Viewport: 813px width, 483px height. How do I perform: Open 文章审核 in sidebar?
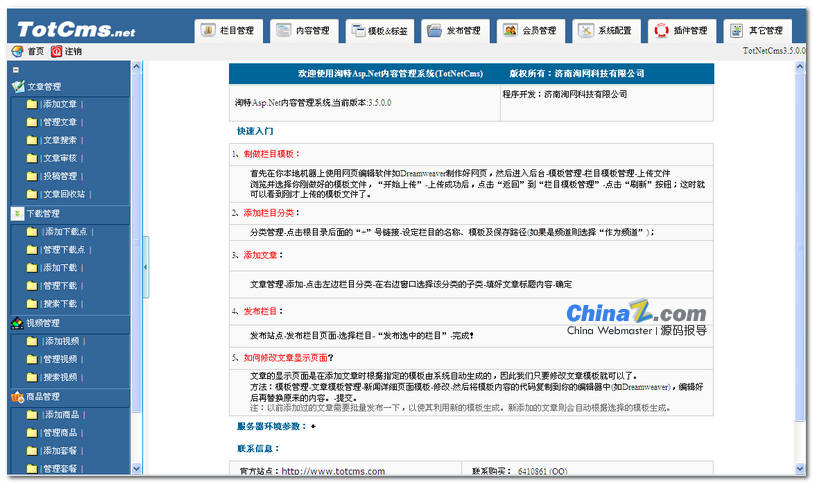click(x=60, y=158)
